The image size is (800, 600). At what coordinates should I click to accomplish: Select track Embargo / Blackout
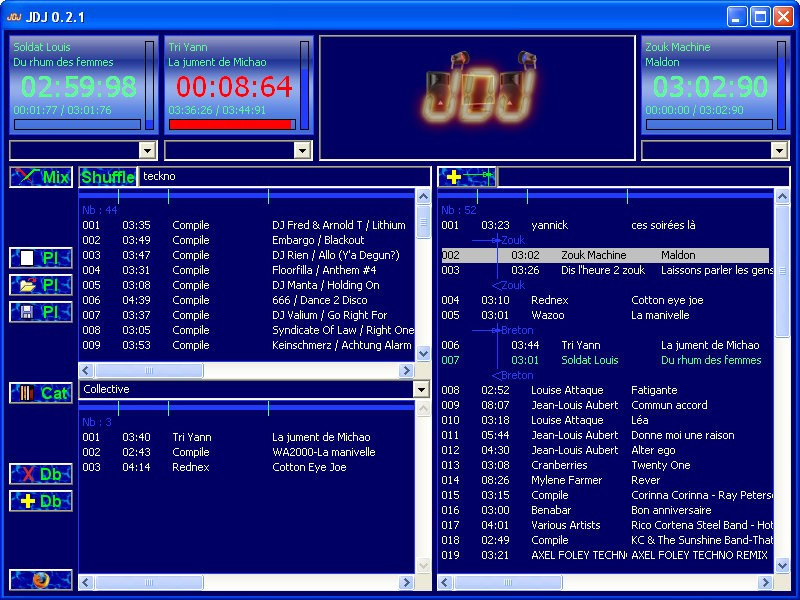pyautogui.click(x=247, y=240)
